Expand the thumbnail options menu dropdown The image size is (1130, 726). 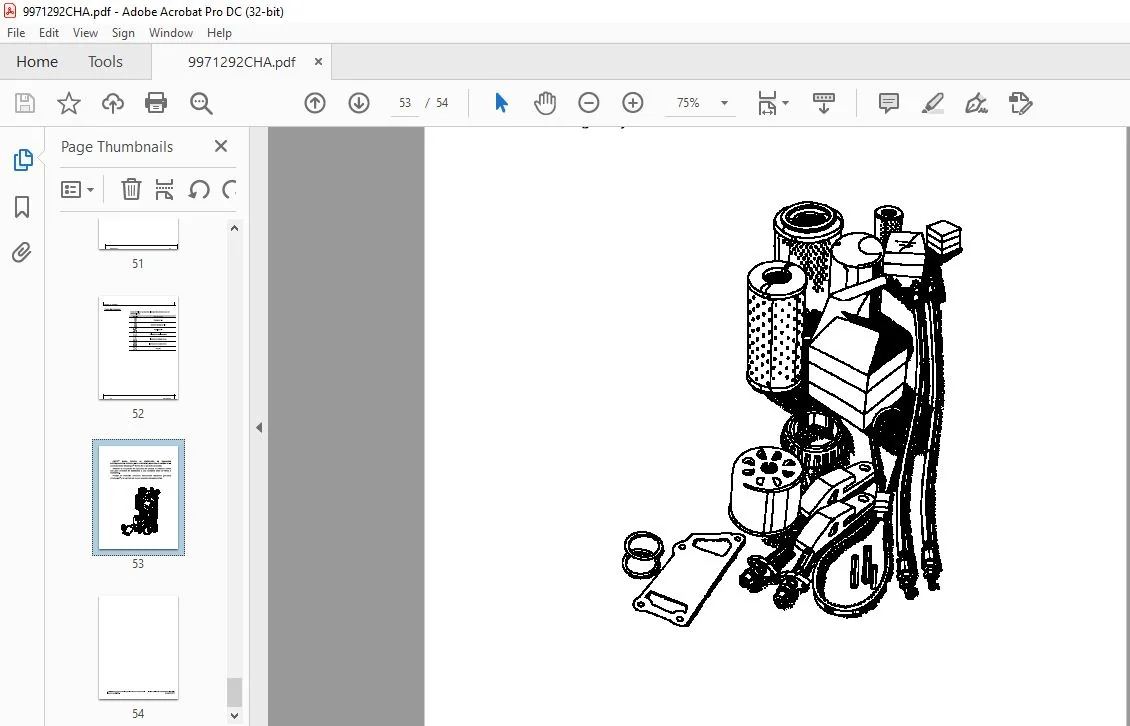tap(78, 190)
